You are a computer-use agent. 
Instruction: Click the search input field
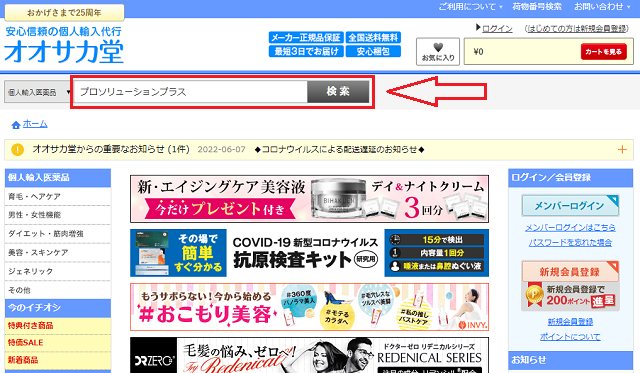tap(190, 92)
